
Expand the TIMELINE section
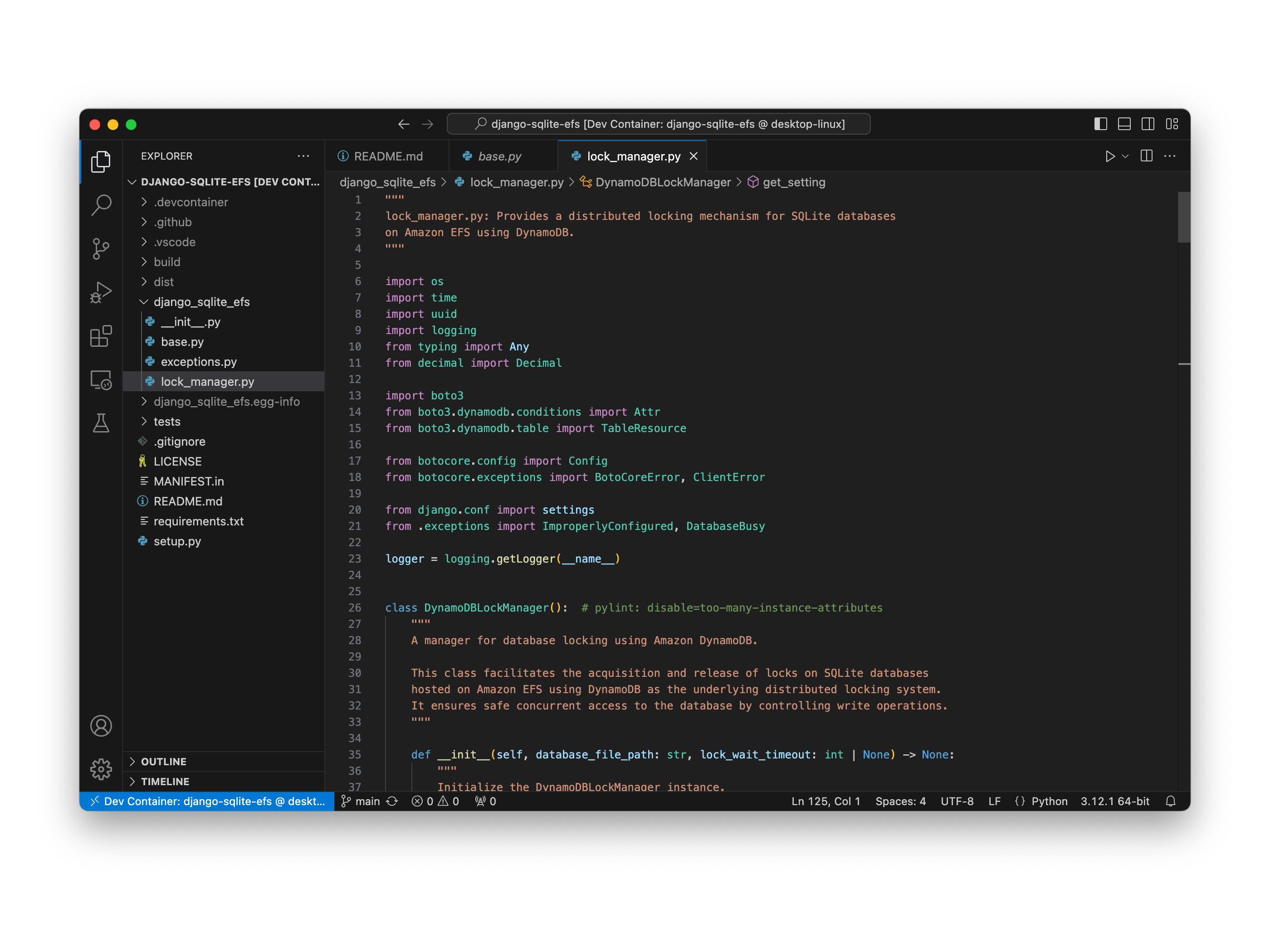tap(224, 782)
